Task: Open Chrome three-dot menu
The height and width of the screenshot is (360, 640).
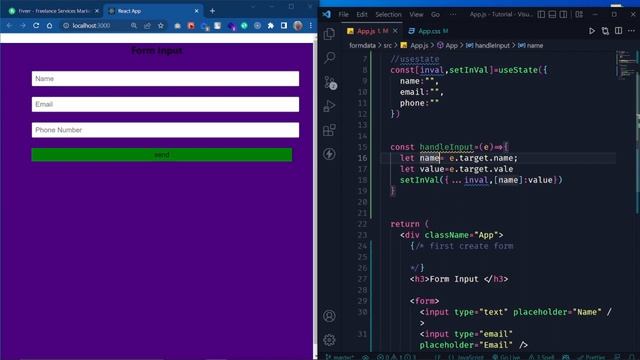Action: (311, 25)
